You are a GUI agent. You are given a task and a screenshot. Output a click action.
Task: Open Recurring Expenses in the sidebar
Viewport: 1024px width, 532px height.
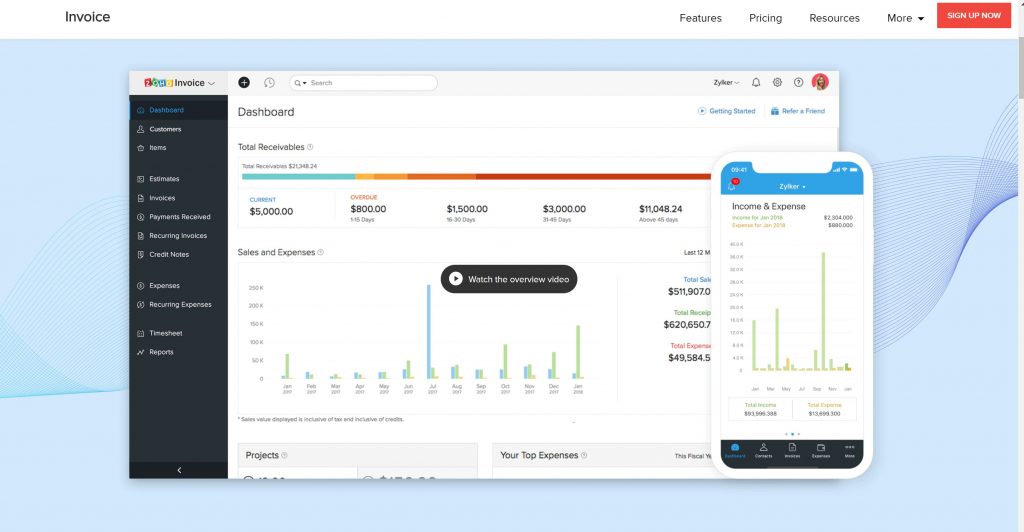click(x=178, y=304)
